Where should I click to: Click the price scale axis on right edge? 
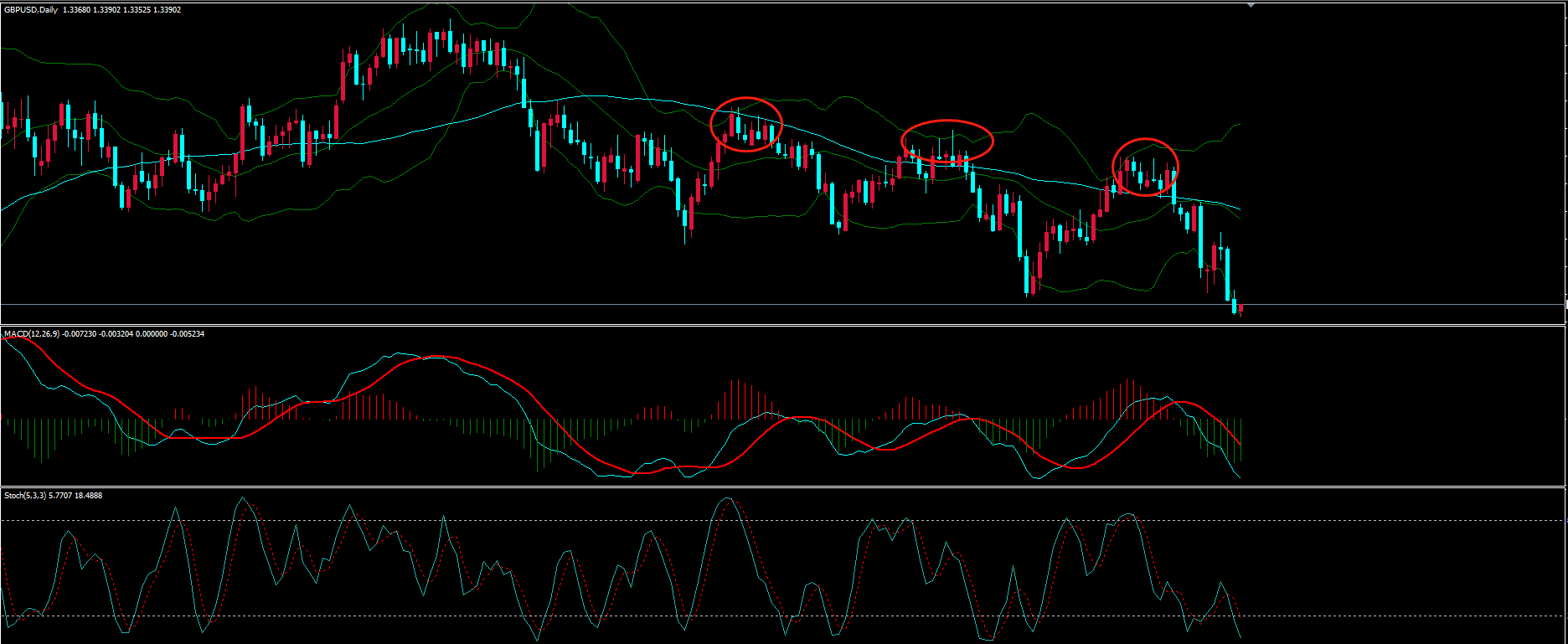point(1566,167)
